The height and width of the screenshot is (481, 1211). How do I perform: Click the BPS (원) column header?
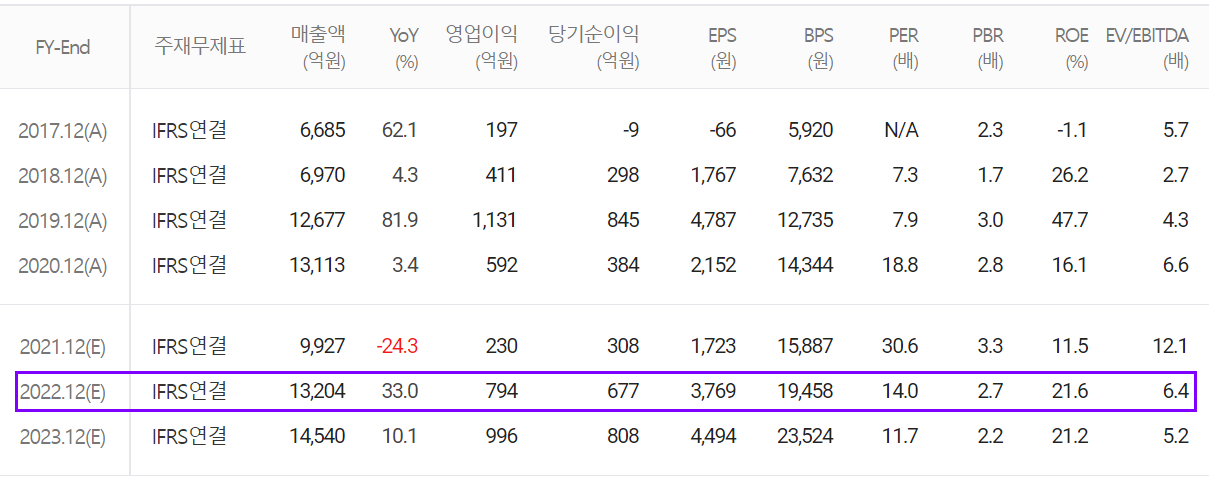click(817, 47)
